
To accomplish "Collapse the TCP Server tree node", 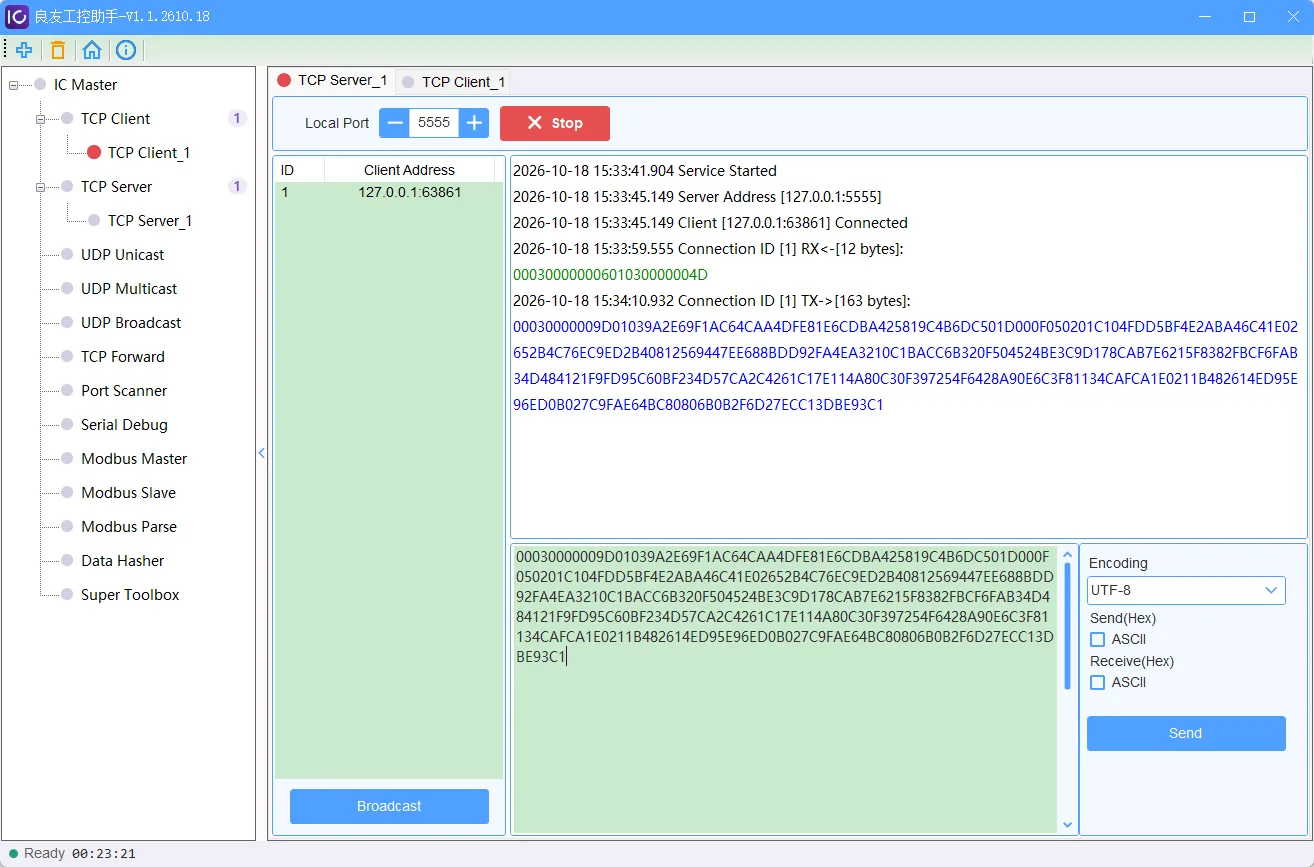I will click(x=41, y=187).
